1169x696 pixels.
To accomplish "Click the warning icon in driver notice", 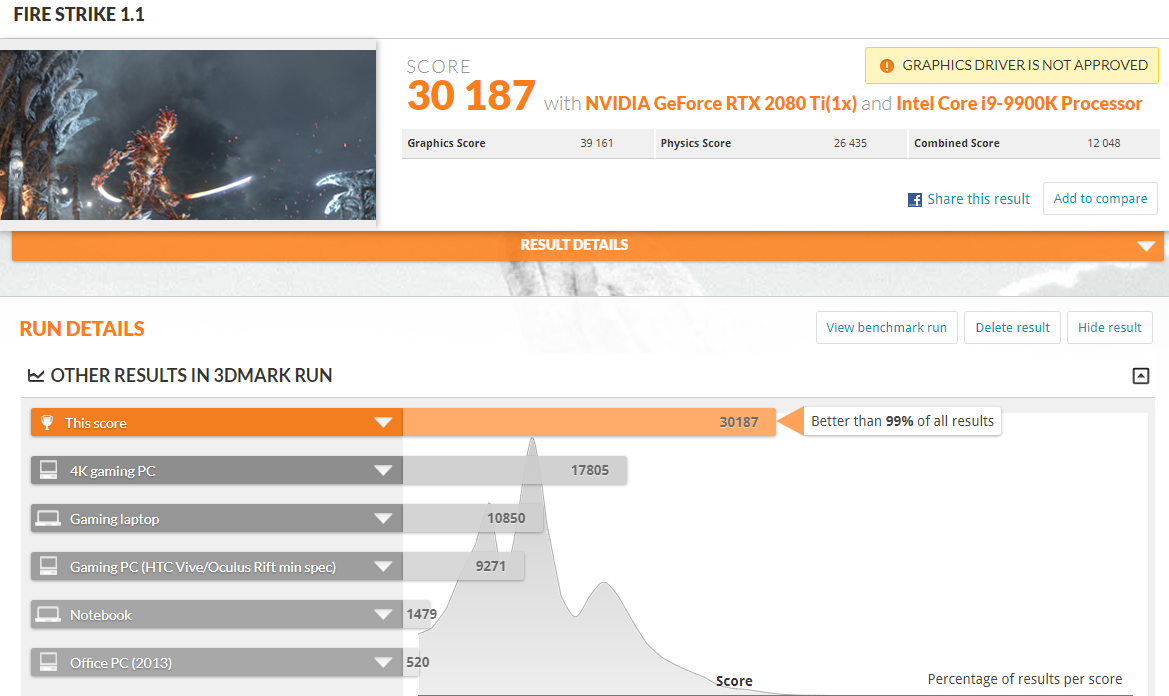I will tap(886, 66).
